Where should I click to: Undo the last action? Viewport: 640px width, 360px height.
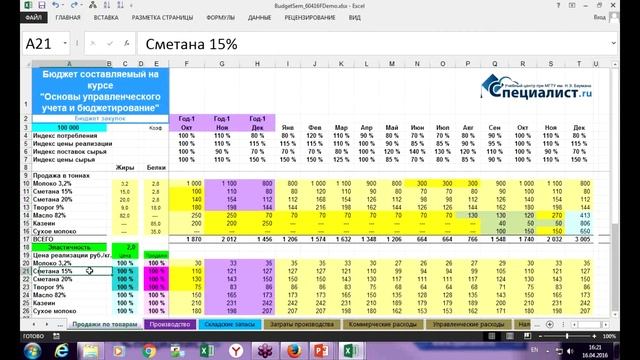(56, 5)
